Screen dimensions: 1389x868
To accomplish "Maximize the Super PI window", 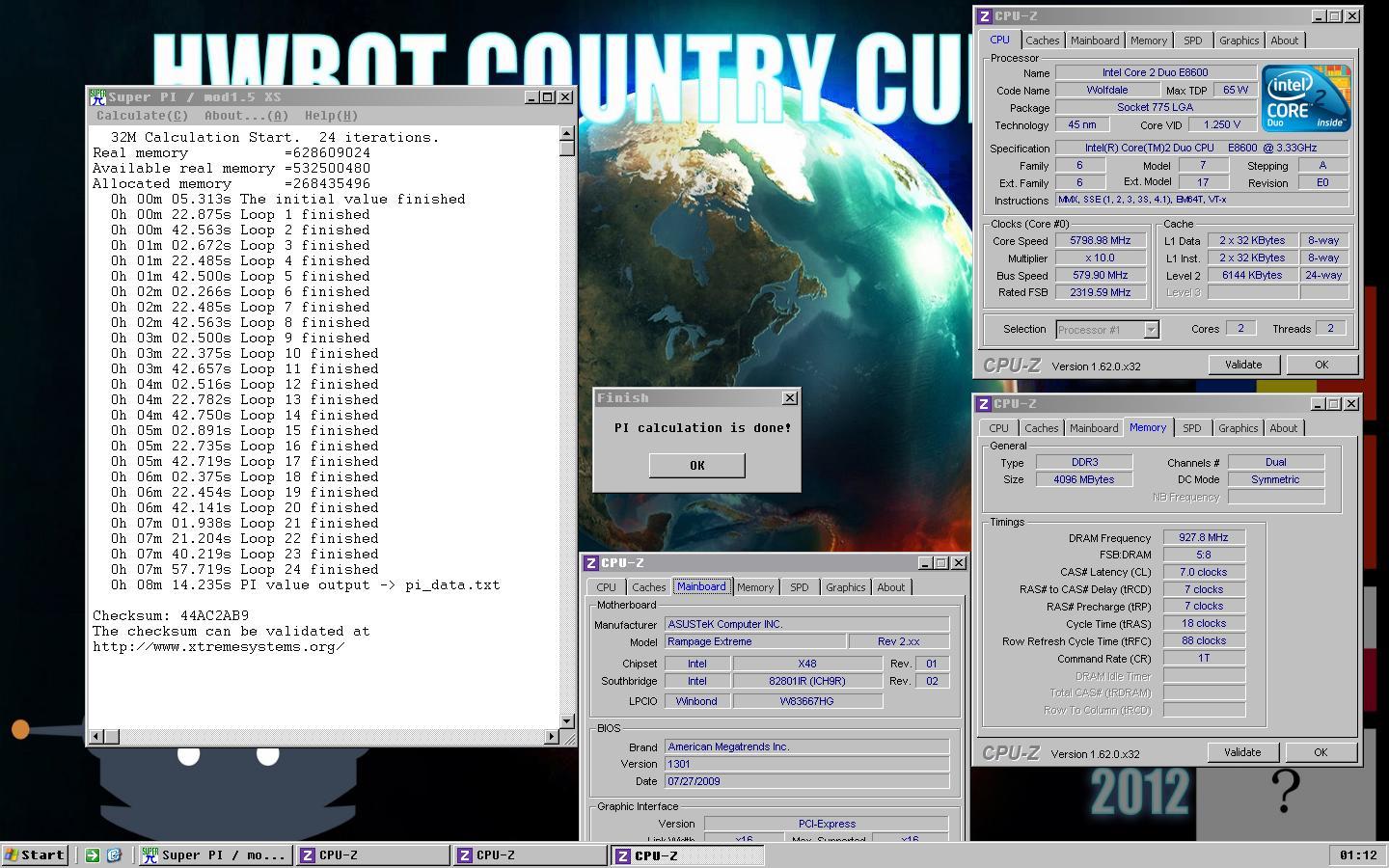I will coord(547,96).
